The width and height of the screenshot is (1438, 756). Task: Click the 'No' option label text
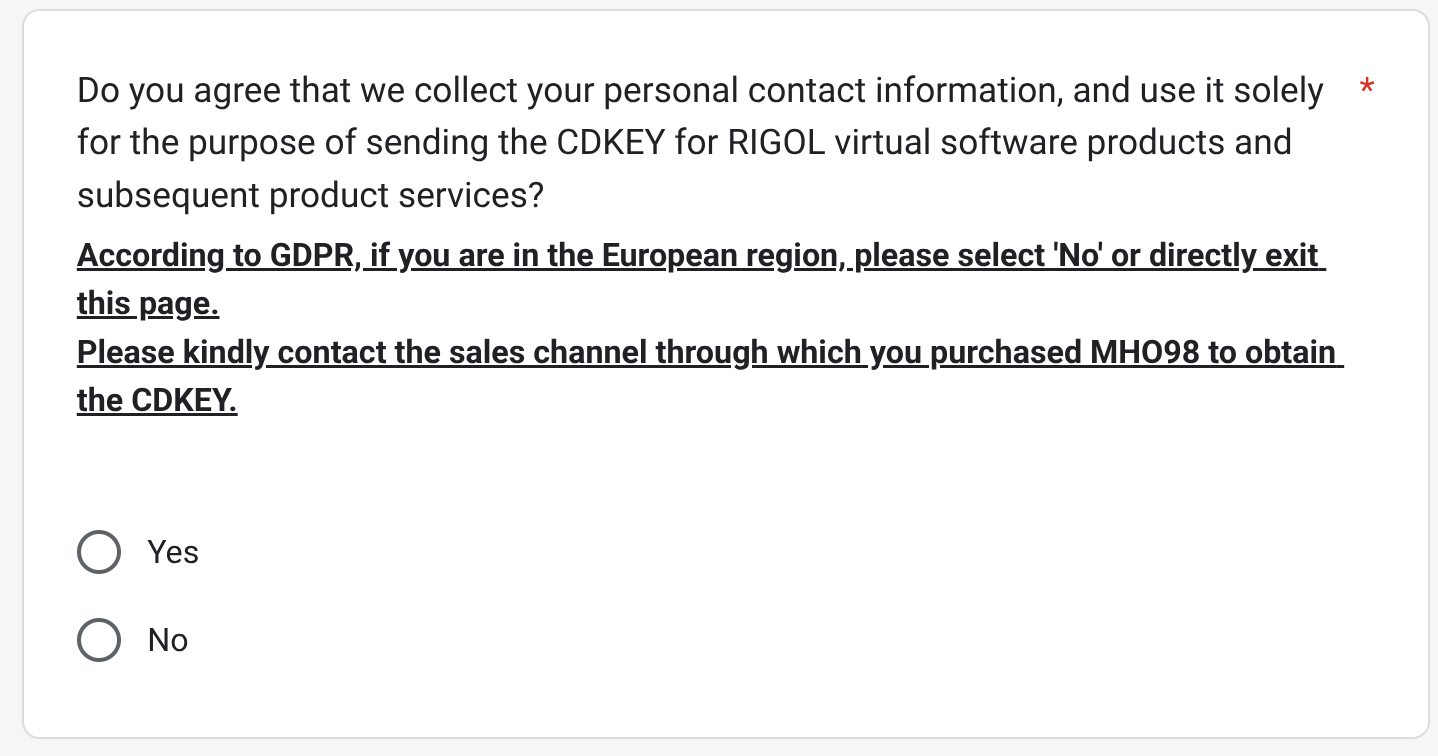pyautogui.click(x=168, y=640)
